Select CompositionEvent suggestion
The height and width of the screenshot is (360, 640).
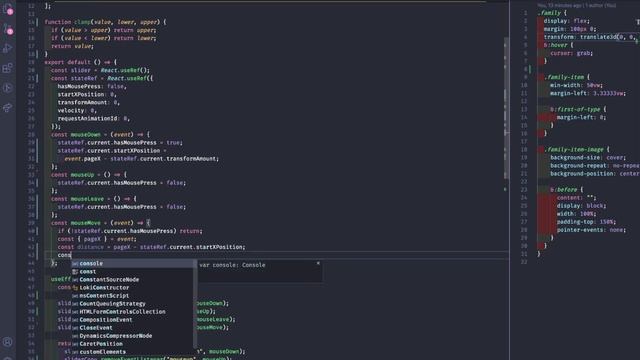pos(132,320)
